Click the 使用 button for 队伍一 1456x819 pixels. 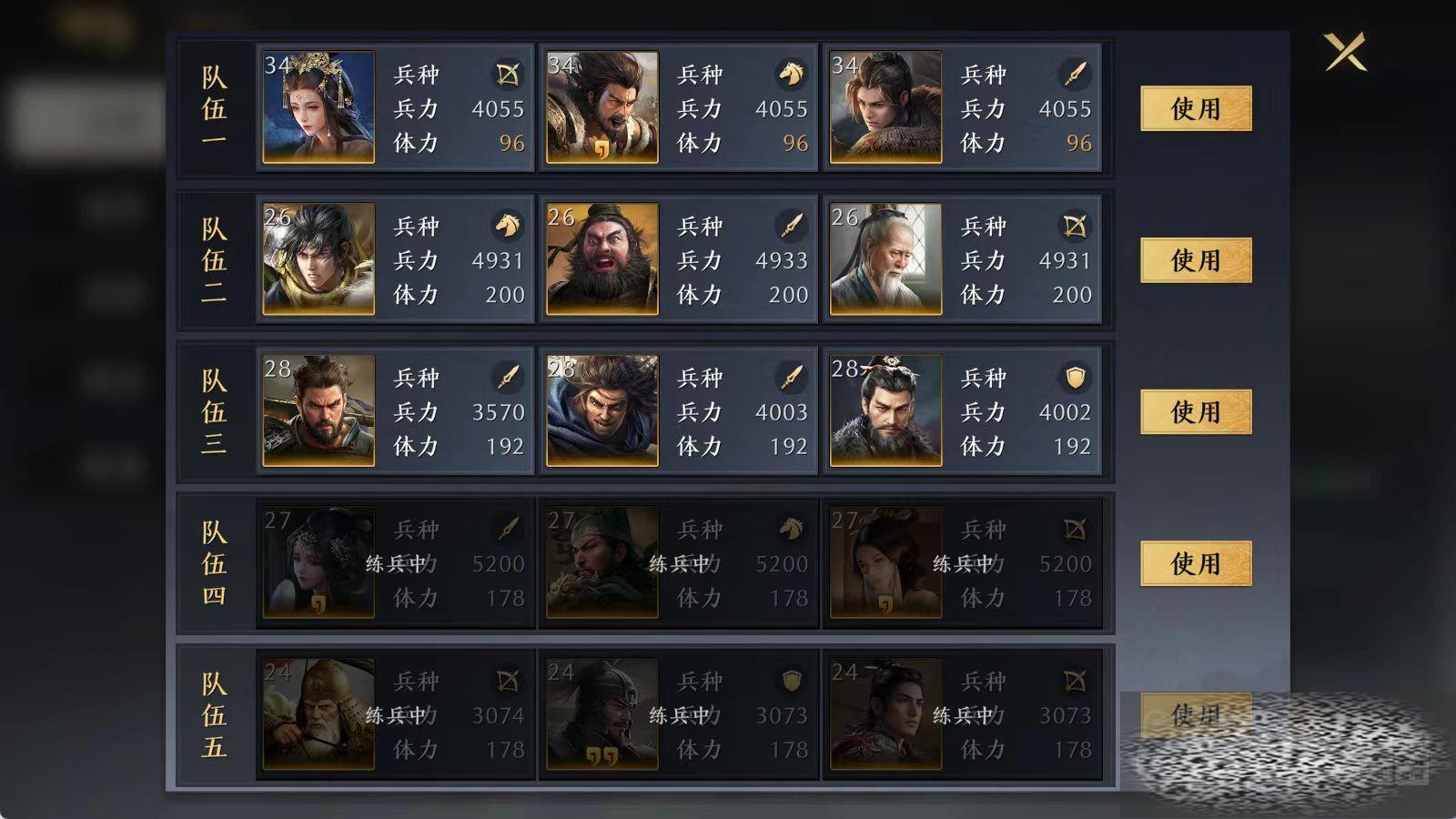(1196, 108)
